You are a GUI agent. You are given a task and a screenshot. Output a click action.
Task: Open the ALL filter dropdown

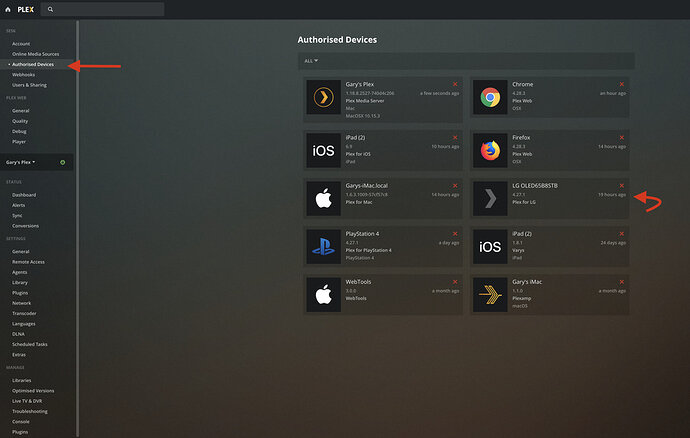(x=311, y=61)
